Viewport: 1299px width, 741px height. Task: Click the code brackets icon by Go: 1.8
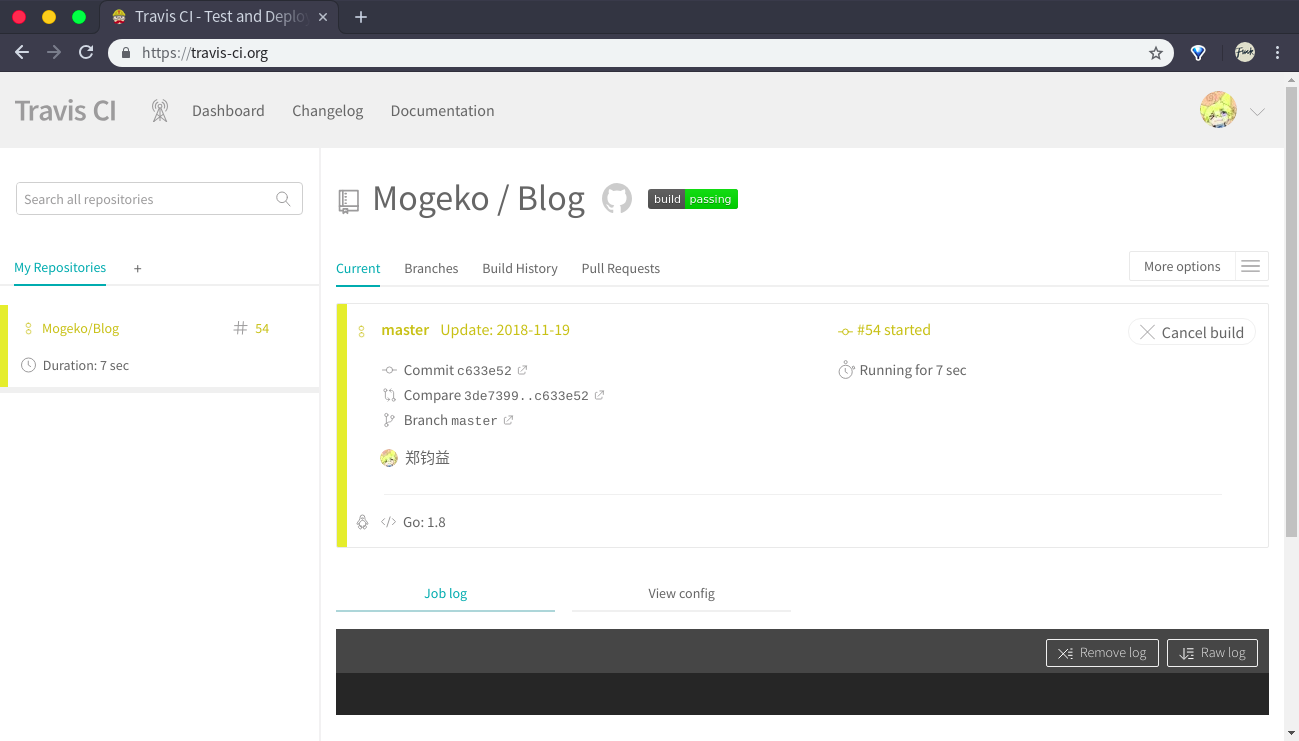[389, 522]
